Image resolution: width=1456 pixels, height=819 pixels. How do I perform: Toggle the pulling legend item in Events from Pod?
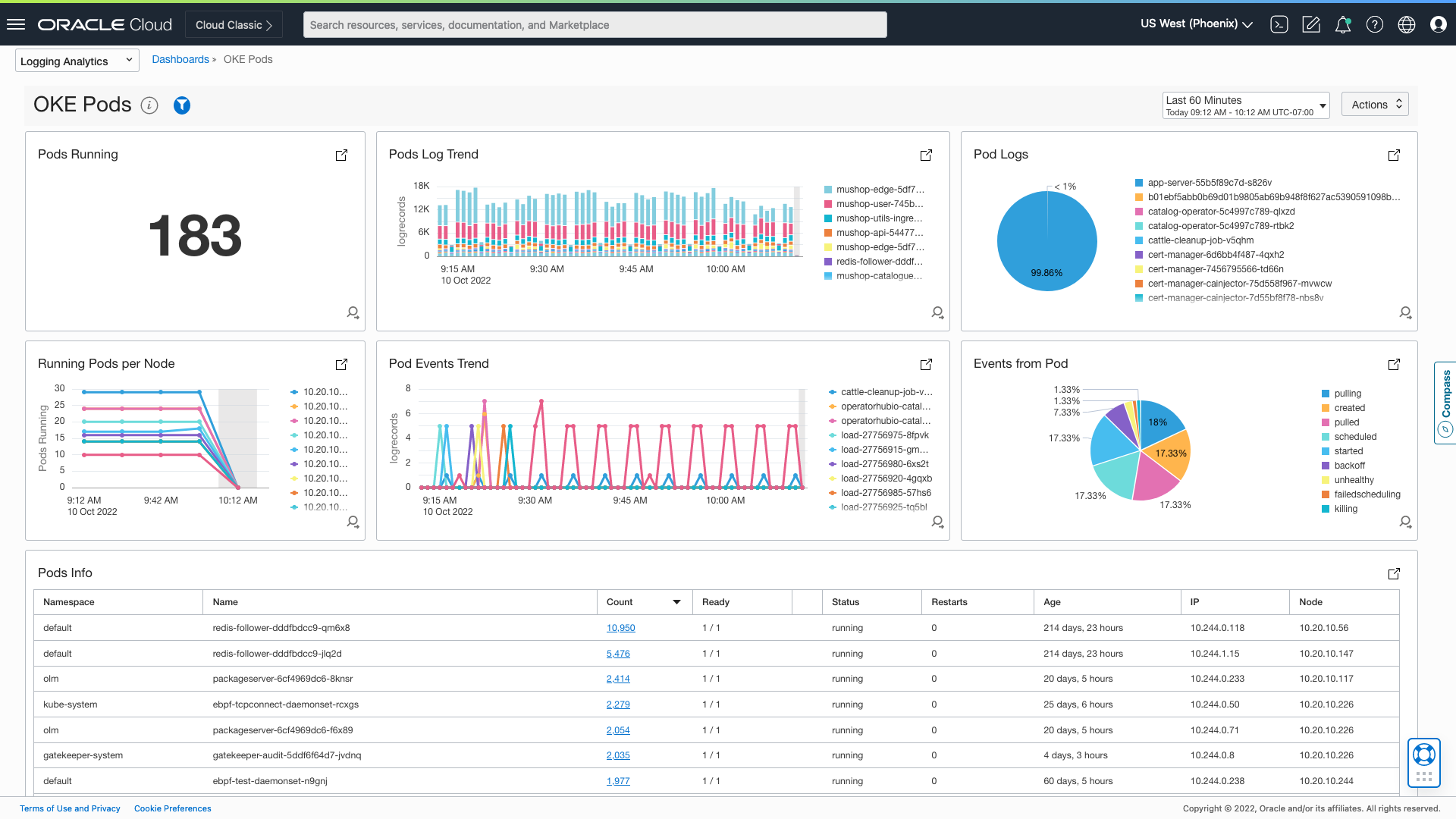[x=1348, y=394]
